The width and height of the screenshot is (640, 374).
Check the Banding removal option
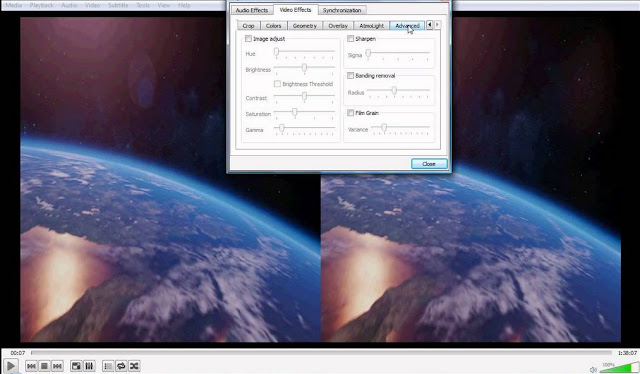350,76
